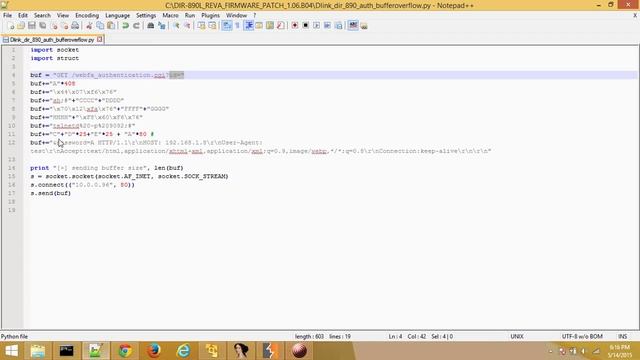
Task: Save the file using the Save toolbar icon
Action: point(32,26)
